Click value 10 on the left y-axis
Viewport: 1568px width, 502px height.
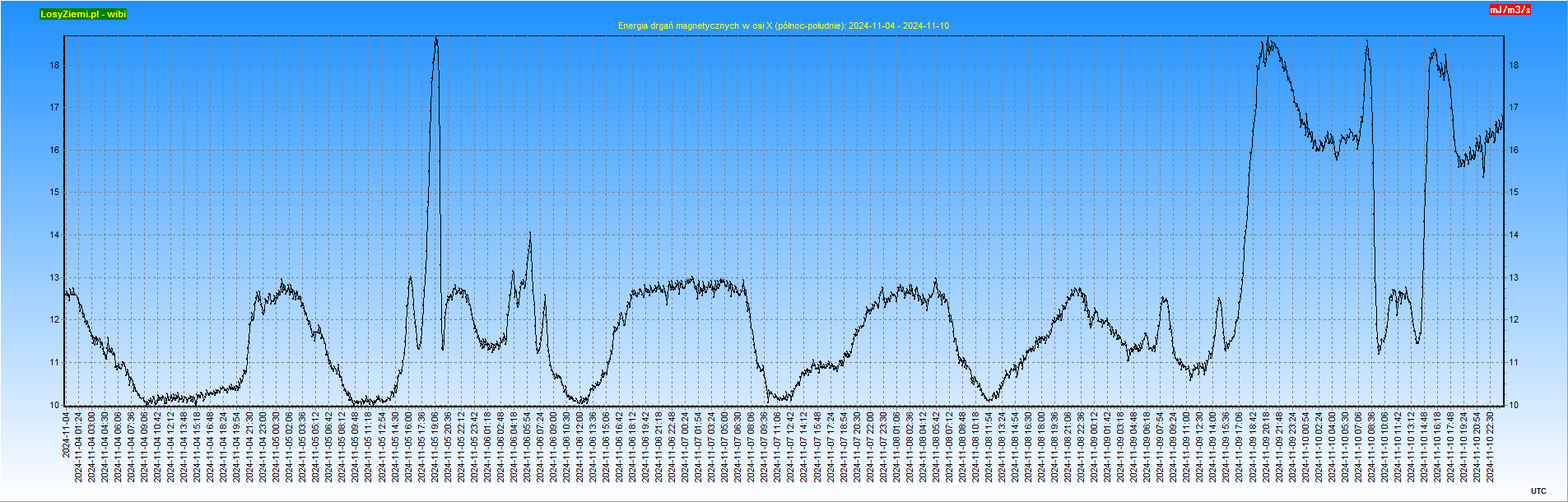point(54,405)
